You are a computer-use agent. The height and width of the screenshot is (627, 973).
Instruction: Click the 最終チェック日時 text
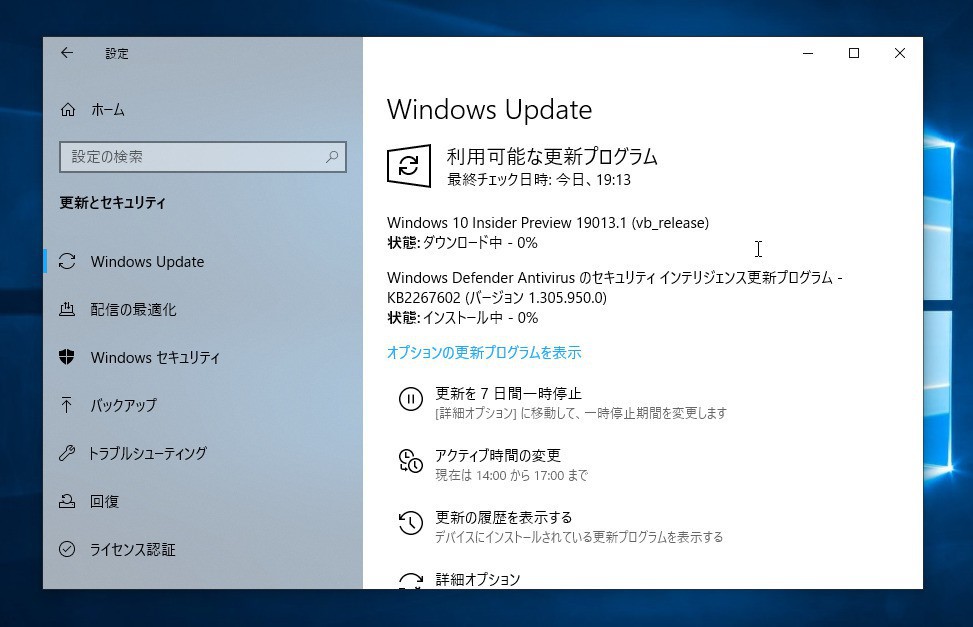click(x=539, y=180)
